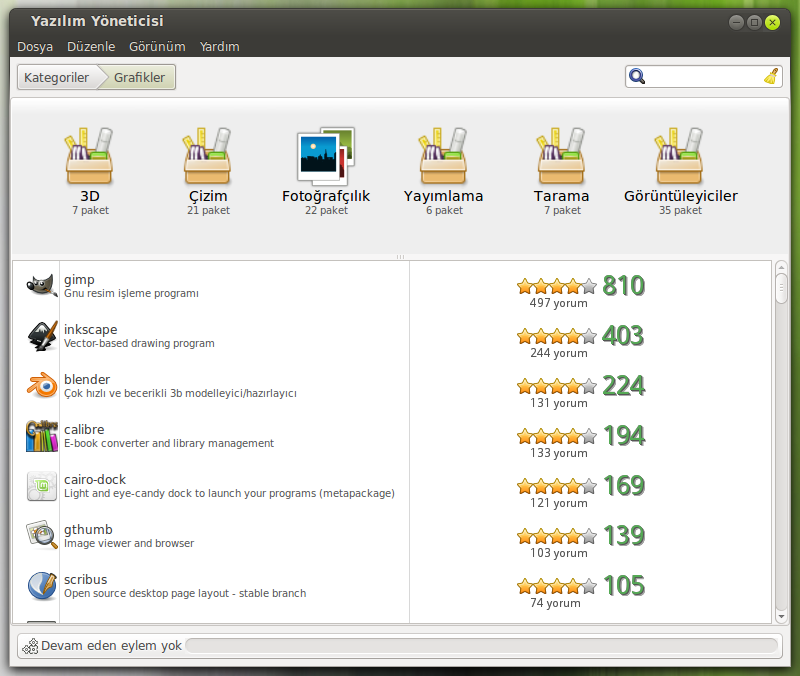Select the cairo-dock package name
800x676 pixels.
pos(95,480)
